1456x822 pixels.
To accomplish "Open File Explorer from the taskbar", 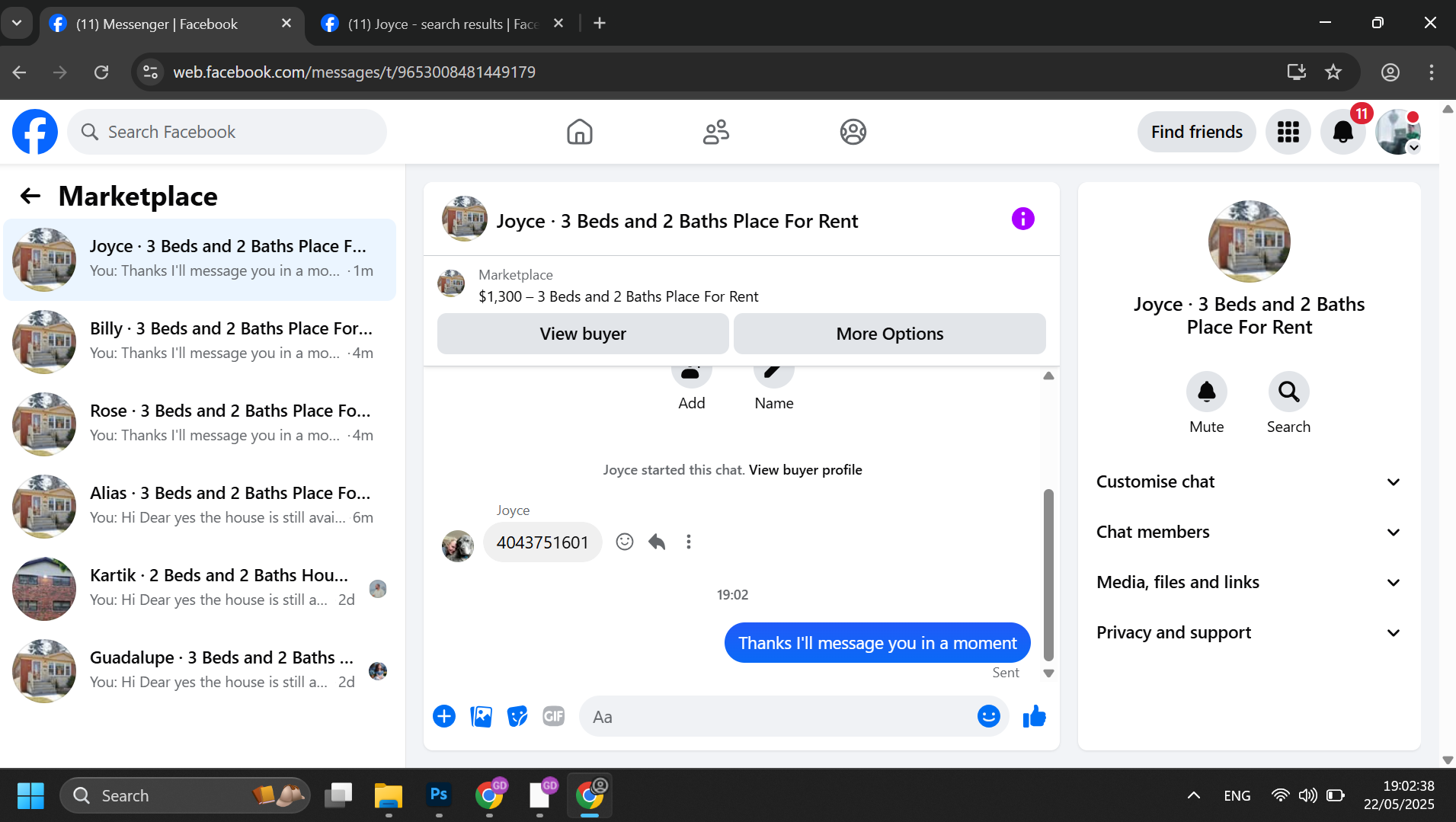I will [x=389, y=795].
